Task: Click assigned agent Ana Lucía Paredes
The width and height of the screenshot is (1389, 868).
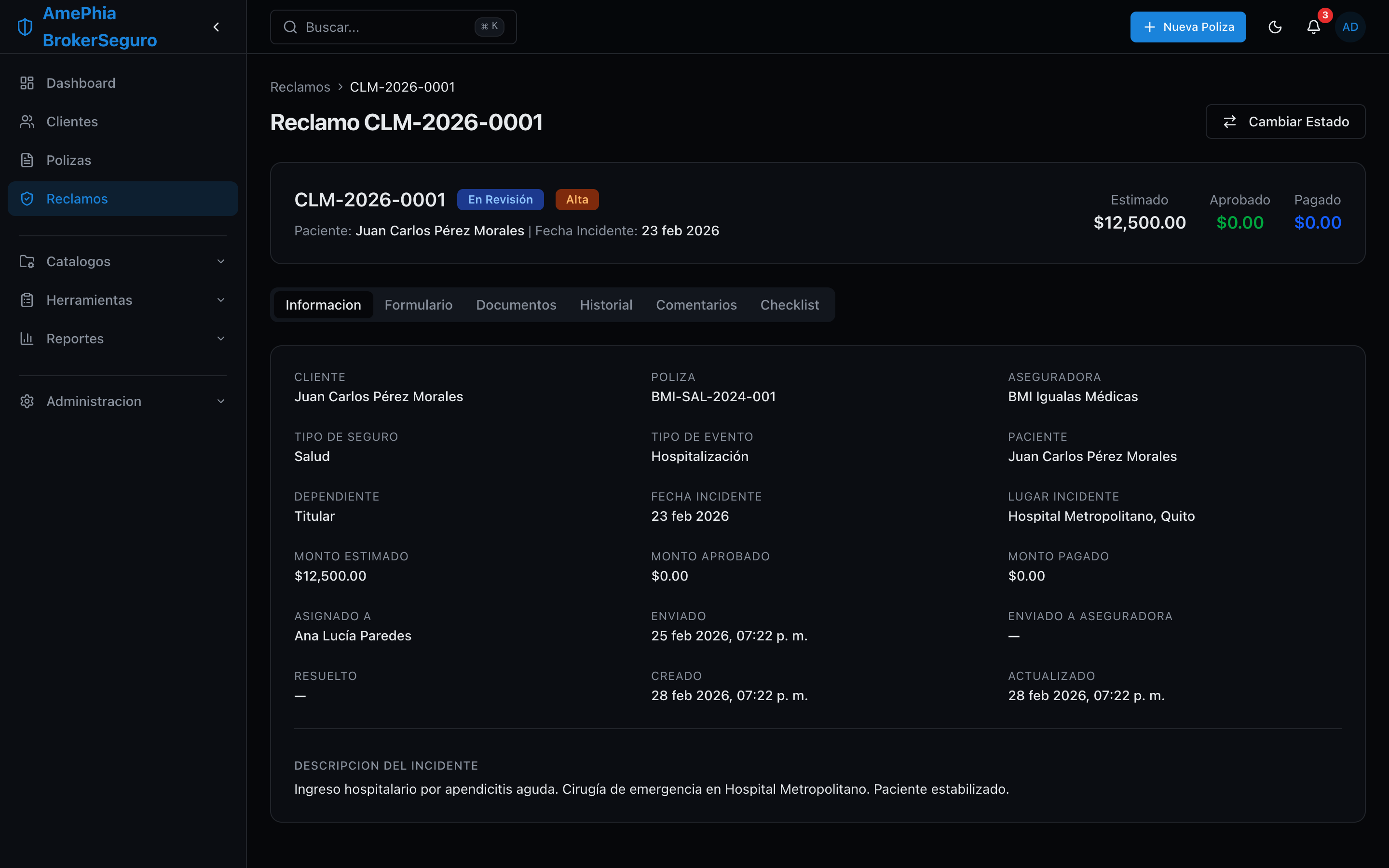Action: 353,636
